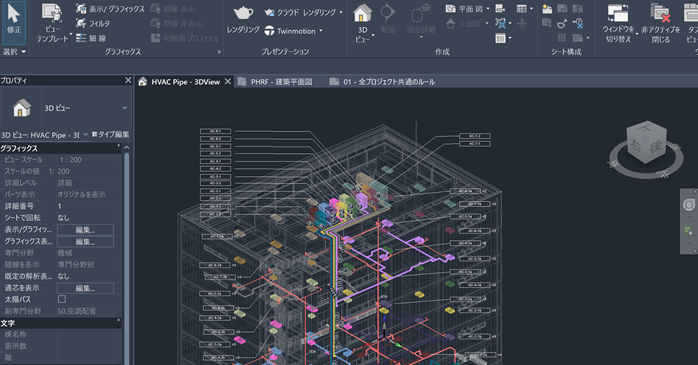The width and height of the screenshot is (698, 365).
Task: Click the パーツ表示 value オリジナルを表示
Action: pyautogui.click(x=81, y=195)
